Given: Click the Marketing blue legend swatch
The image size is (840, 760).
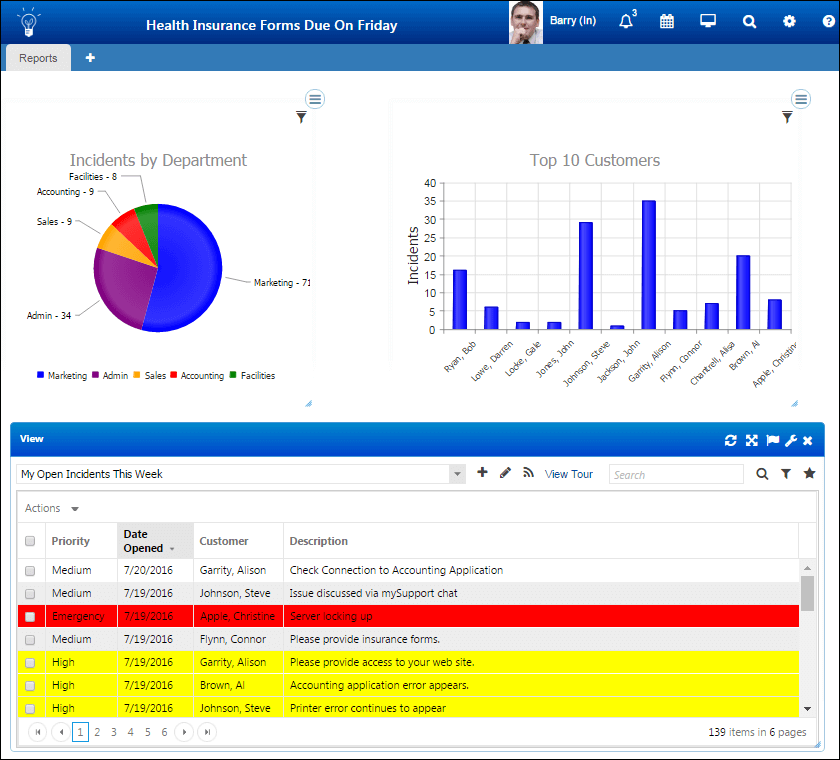Looking at the screenshot, I should (40, 375).
